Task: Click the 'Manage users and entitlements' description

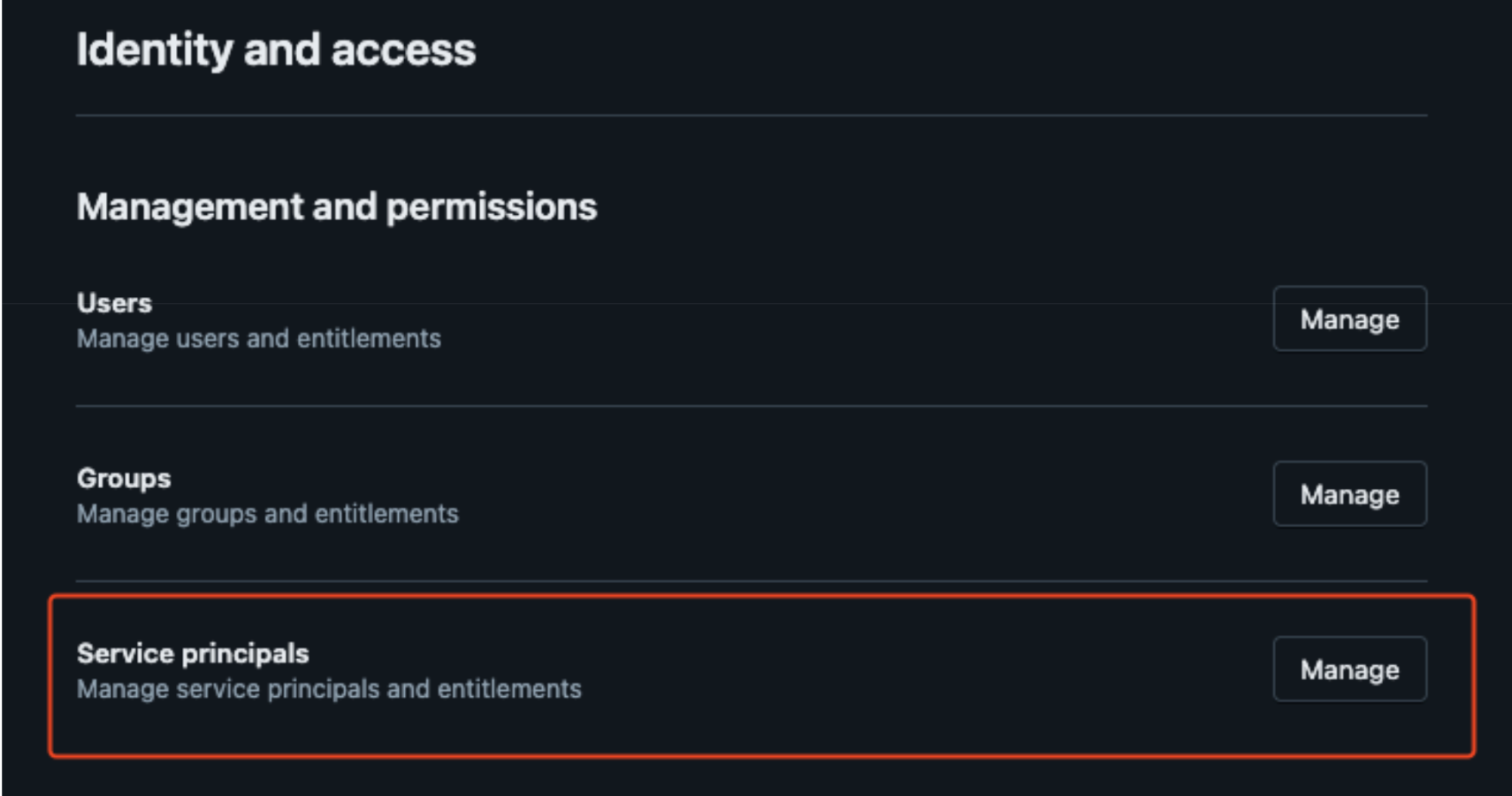Action: click(x=258, y=339)
